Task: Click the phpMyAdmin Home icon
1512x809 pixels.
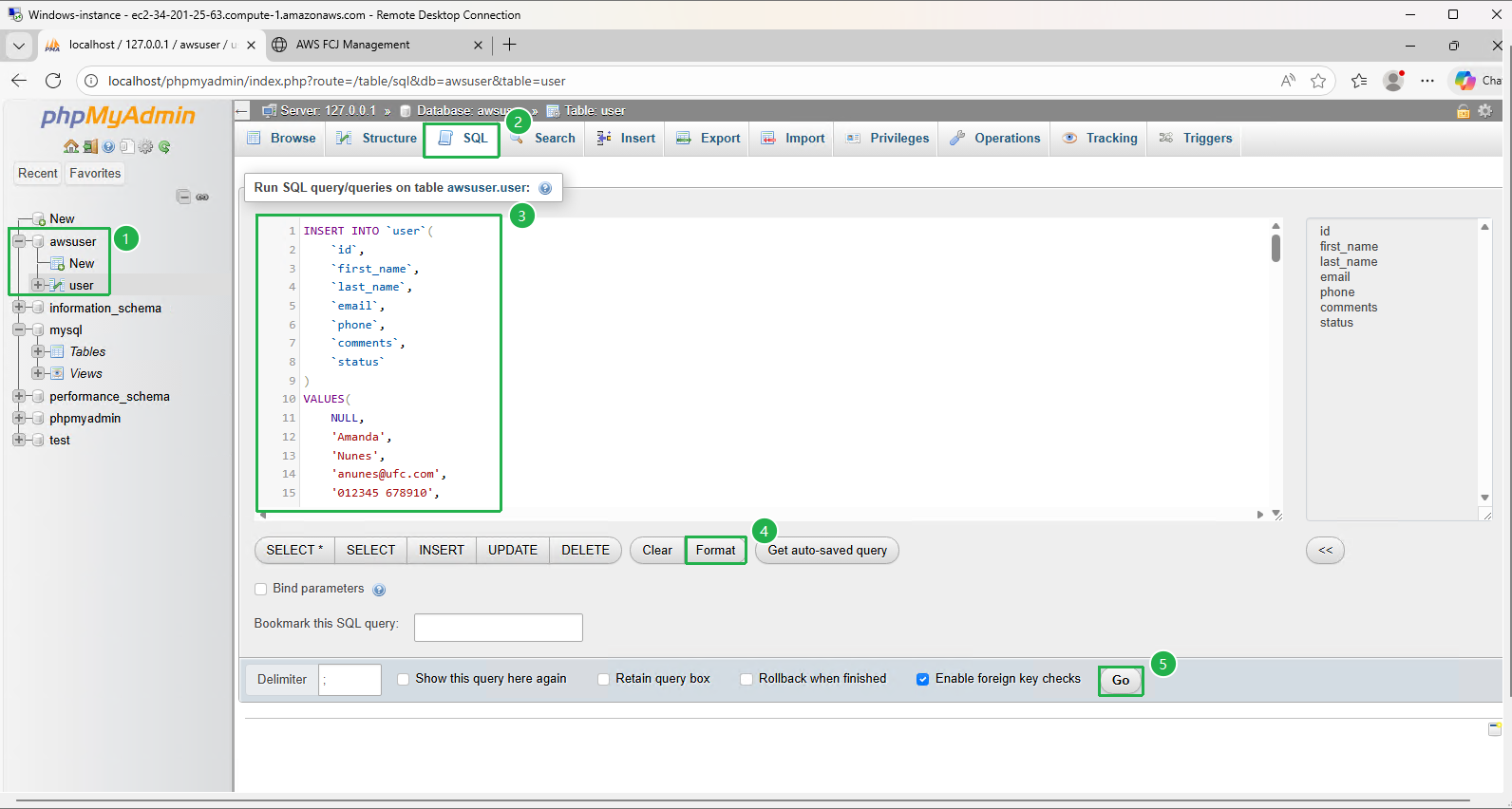Action: pos(70,146)
